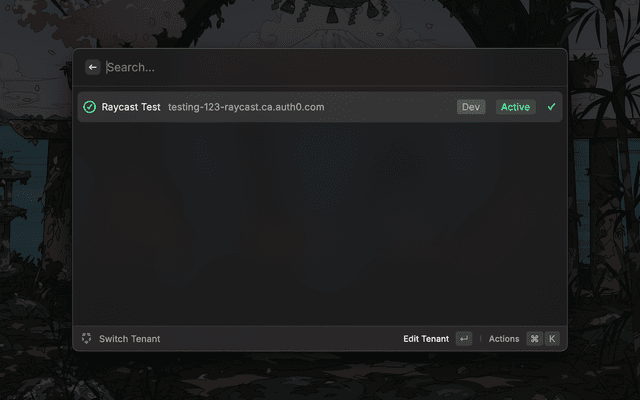This screenshot has height=400, width=640.
Task: Click the empty list area below tenant
Action: (x=320, y=224)
